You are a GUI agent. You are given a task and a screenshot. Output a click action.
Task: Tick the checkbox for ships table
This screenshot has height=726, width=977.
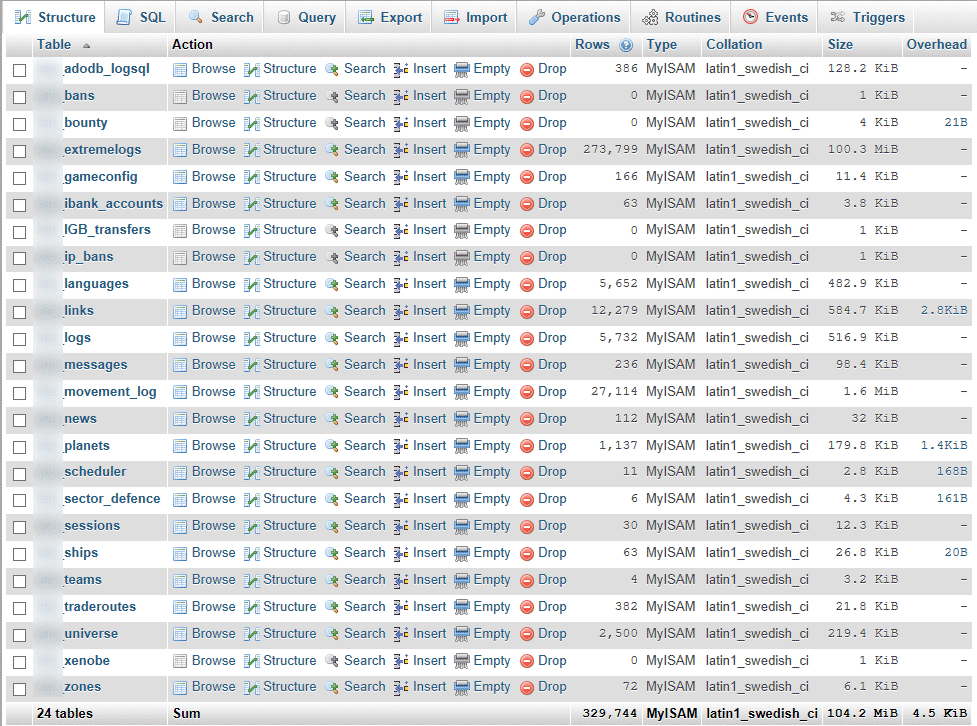[19, 554]
